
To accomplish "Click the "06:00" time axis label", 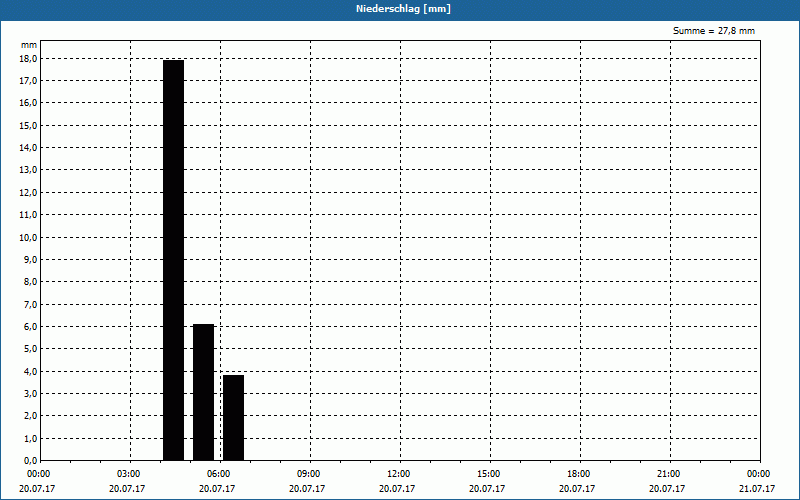I will [x=218, y=474].
